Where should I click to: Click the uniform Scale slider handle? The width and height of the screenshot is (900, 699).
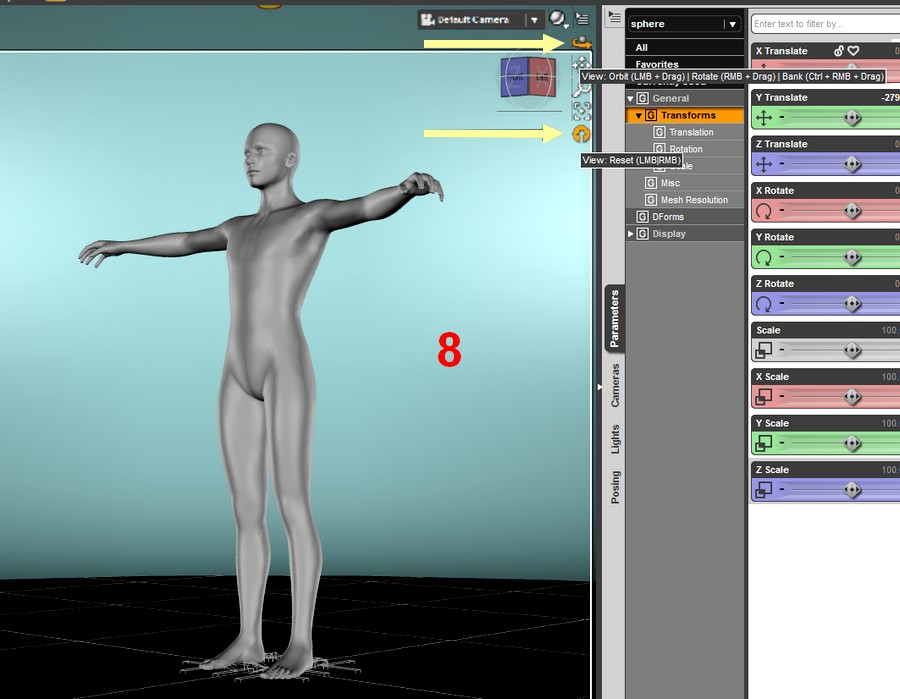[x=852, y=350]
